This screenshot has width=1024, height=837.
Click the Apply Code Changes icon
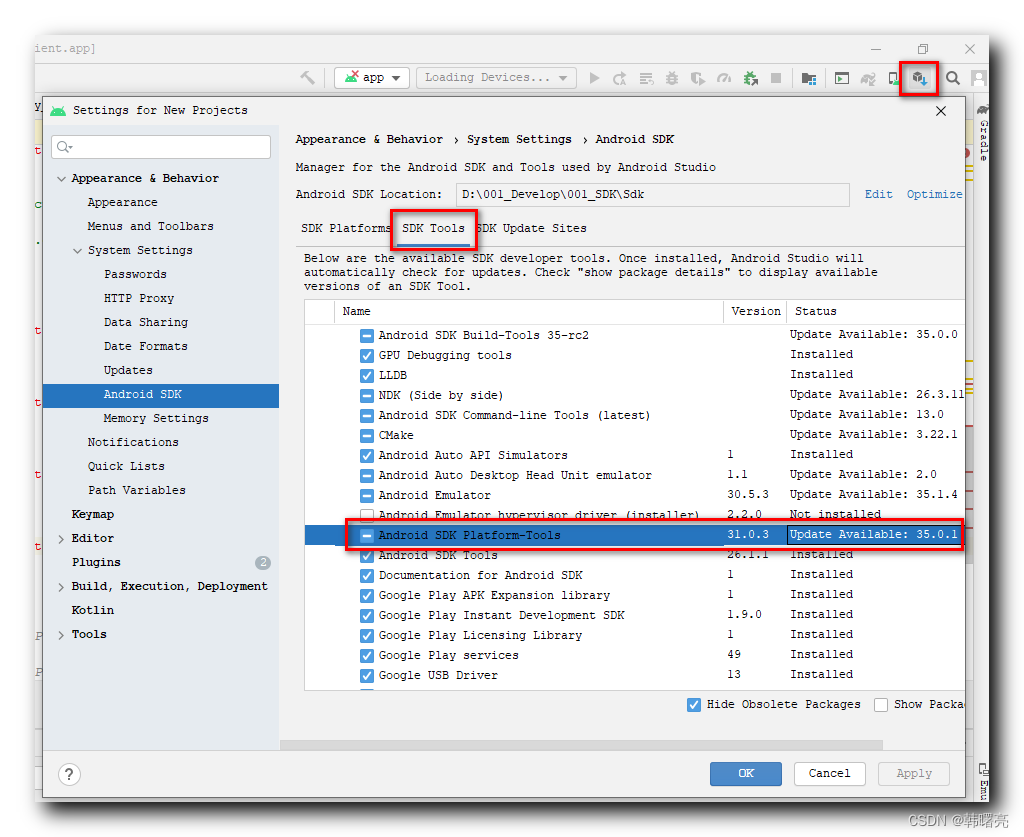646,78
